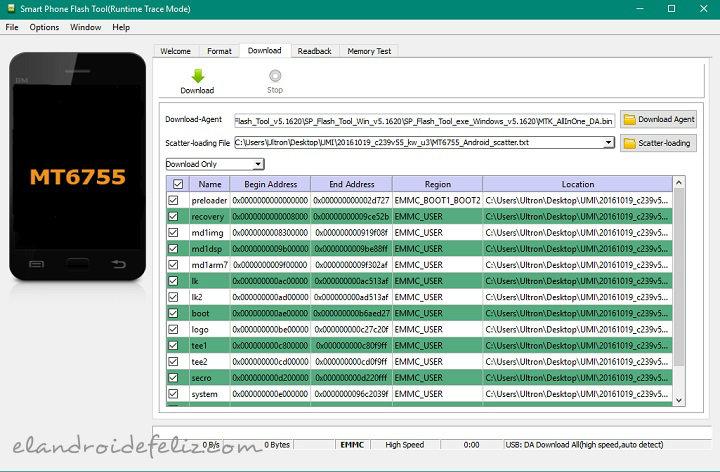Viewport: 720px width, 472px height.
Task: Click the green Download arrow icon
Action: (198, 75)
